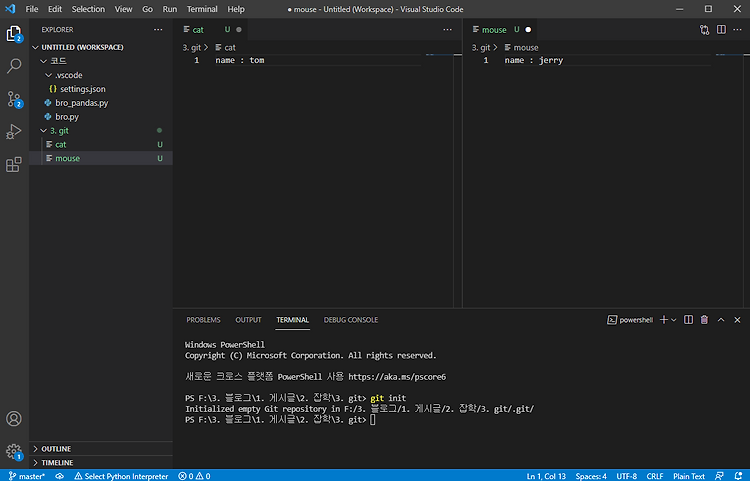Screen dimensions: 750x481
Task: Click the feedback icon in status bar
Action: click(719, 476)
